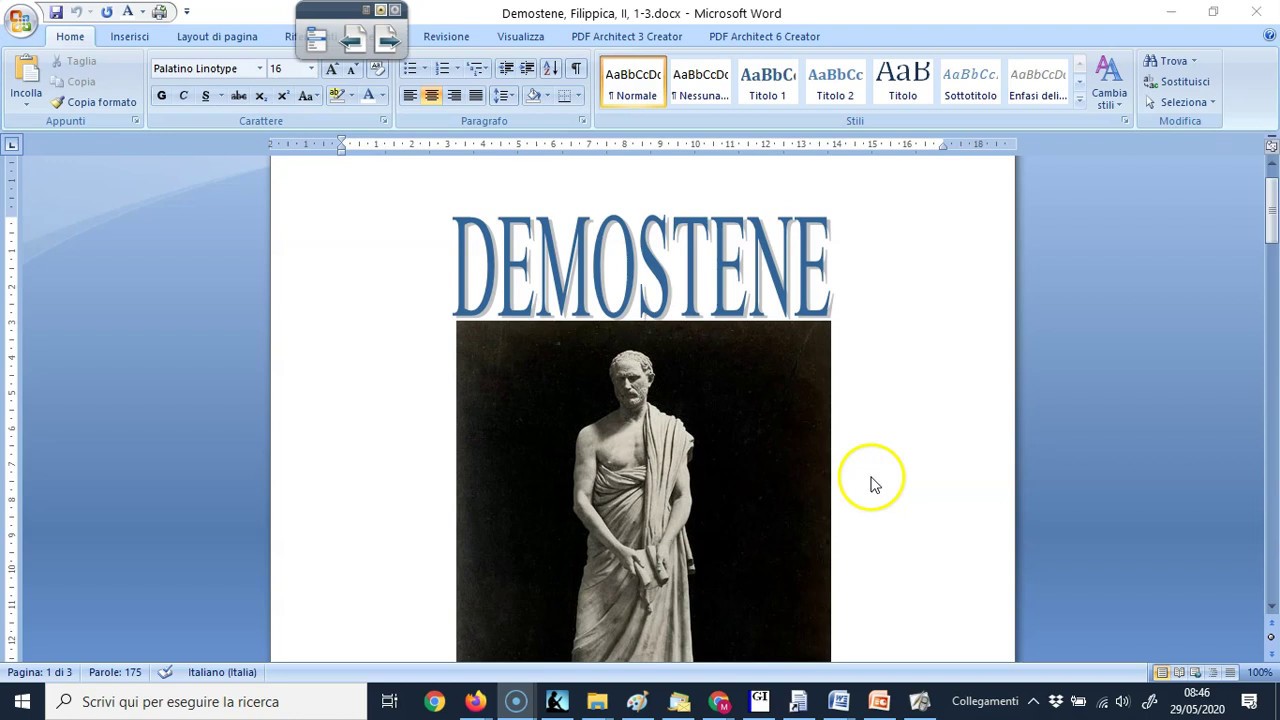Image resolution: width=1280 pixels, height=720 pixels.
Task: Click Parole: 175 word count
Action: pos(115,672)
